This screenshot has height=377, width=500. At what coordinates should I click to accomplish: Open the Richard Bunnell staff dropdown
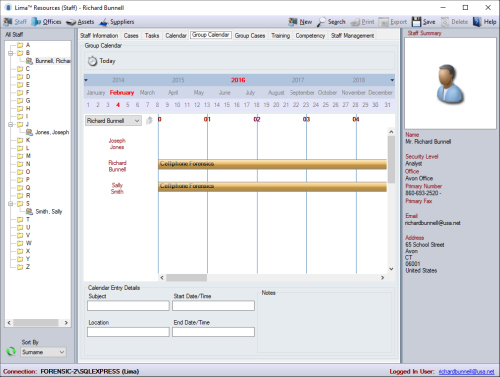113,121
